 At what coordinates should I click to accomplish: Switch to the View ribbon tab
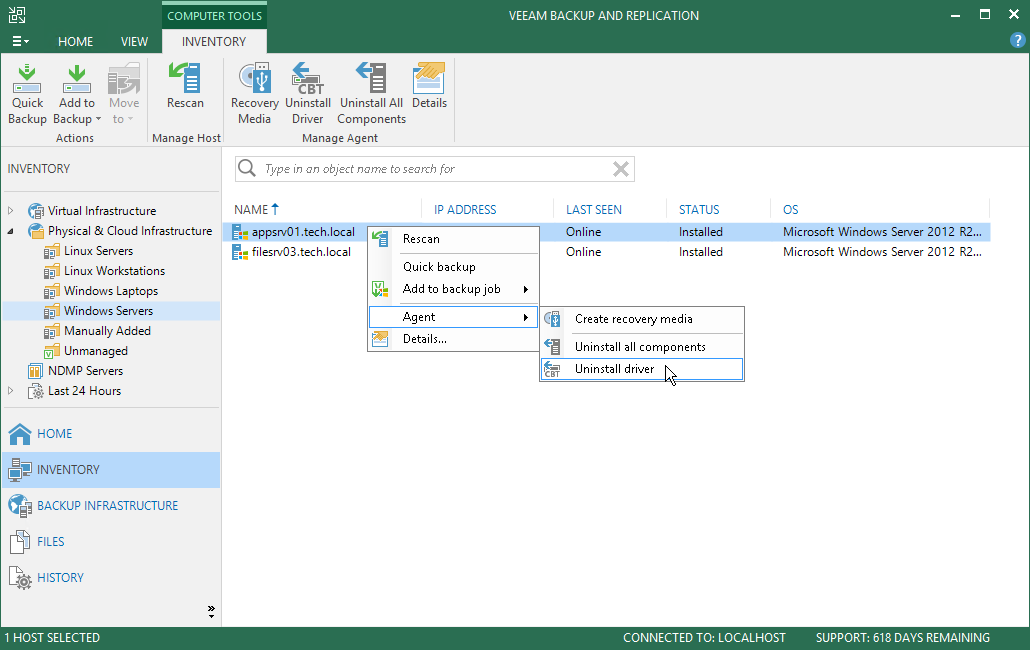[134, 41]
